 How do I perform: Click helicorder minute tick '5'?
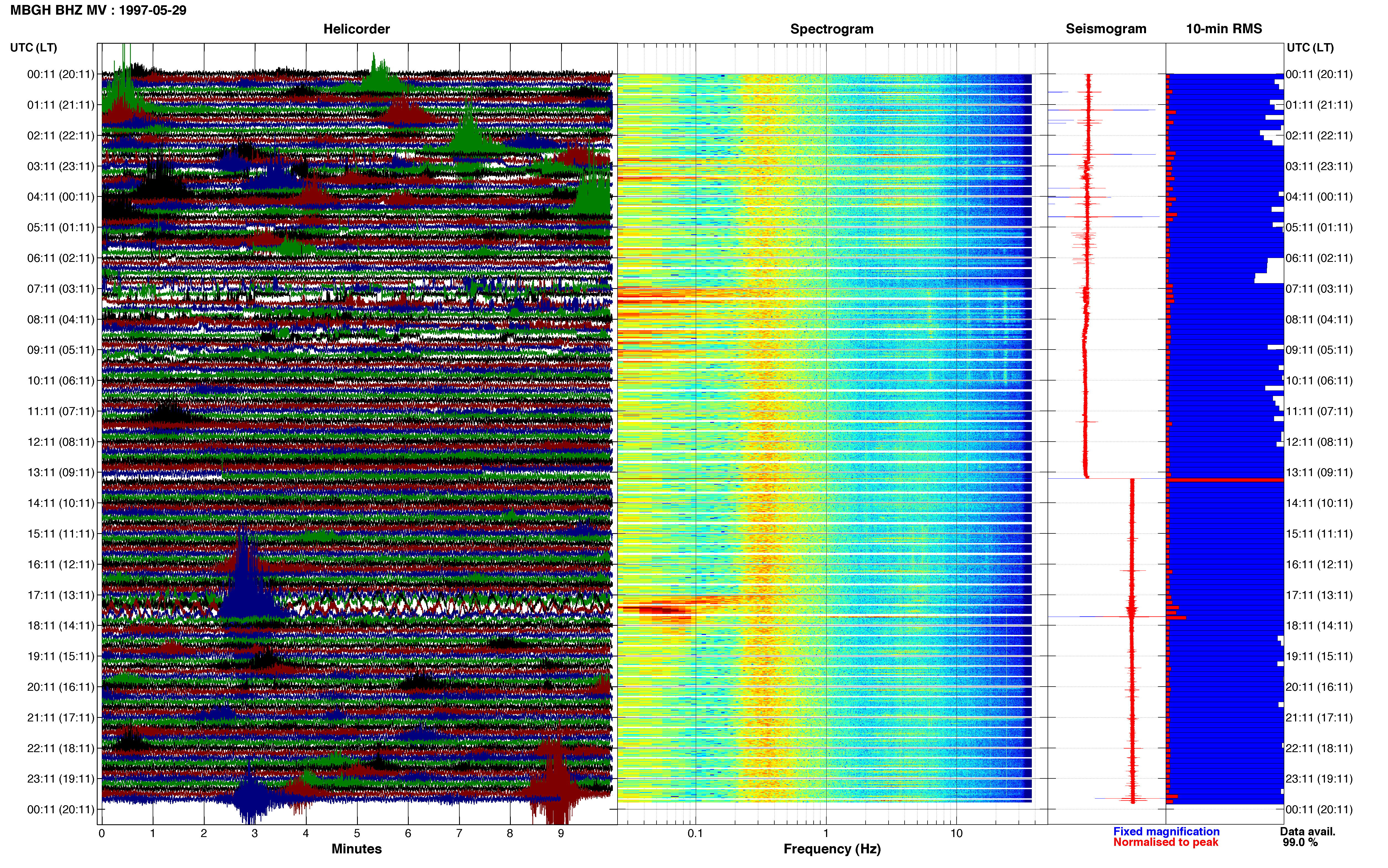(x=357, y=833)
